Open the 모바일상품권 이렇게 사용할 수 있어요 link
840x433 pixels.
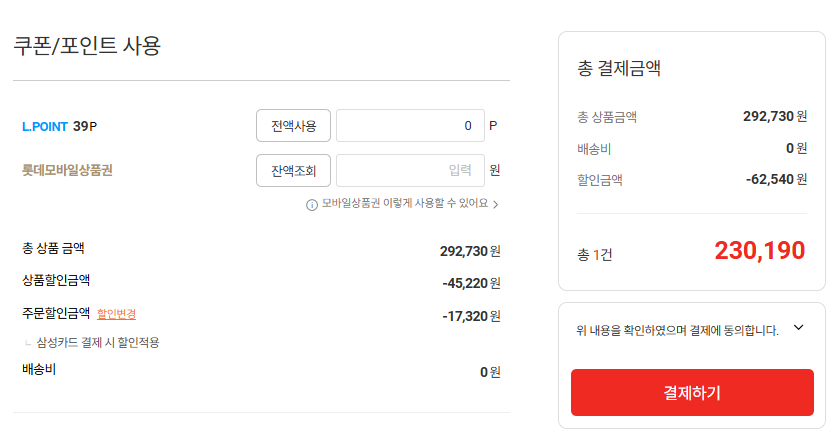click(404, 204)
